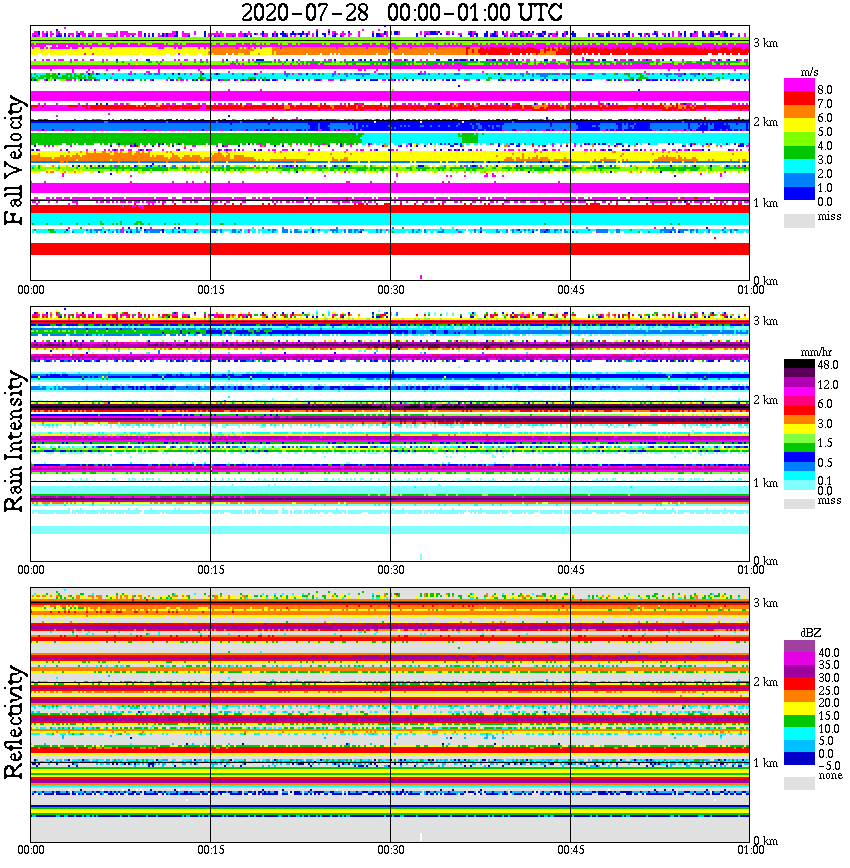
Task: Click "1.5" in the mm/hr legend
Action: pos(825,442)
